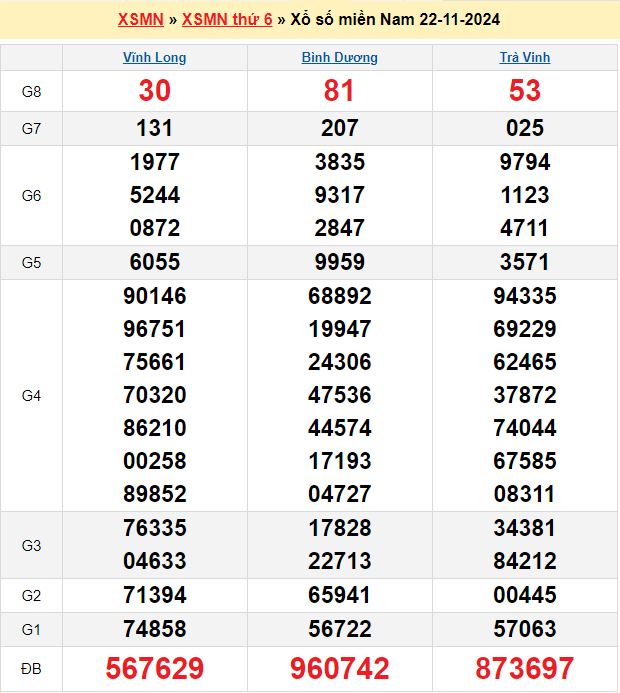
Task: Click the G3 result 22713
Action: pyautogui.click(x=339, y=561)
